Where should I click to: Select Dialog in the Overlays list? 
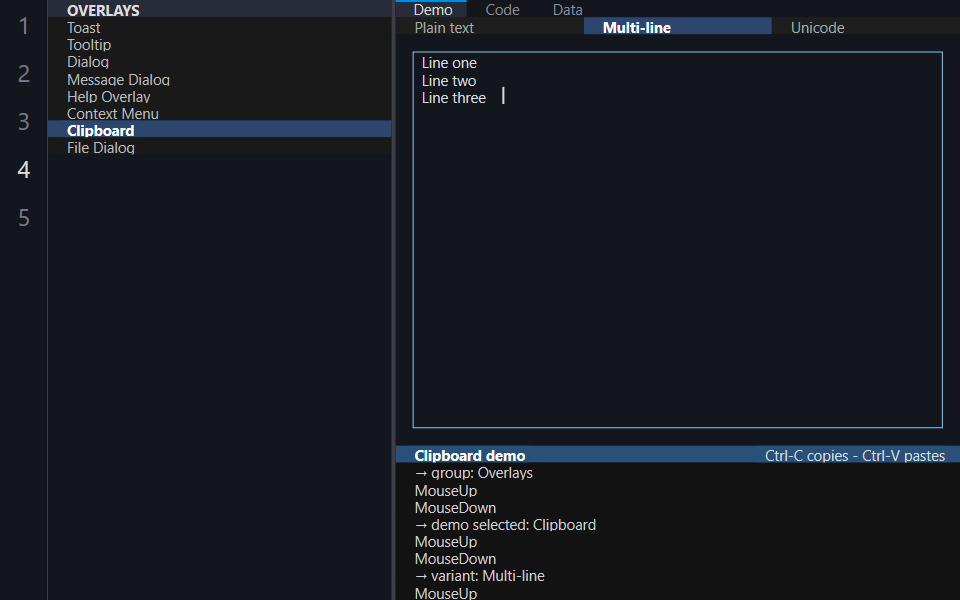point(219,62)
